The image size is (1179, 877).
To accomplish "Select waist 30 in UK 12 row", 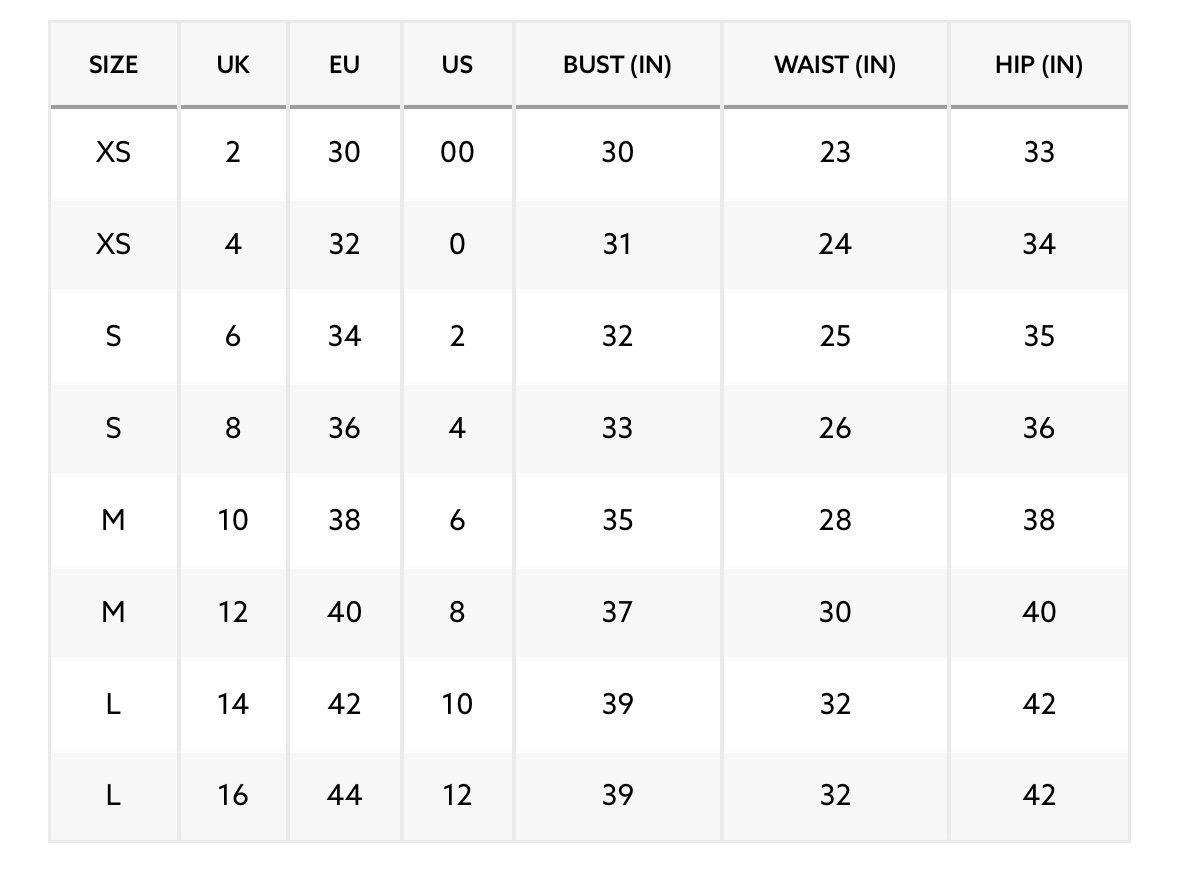I will 835,611.
